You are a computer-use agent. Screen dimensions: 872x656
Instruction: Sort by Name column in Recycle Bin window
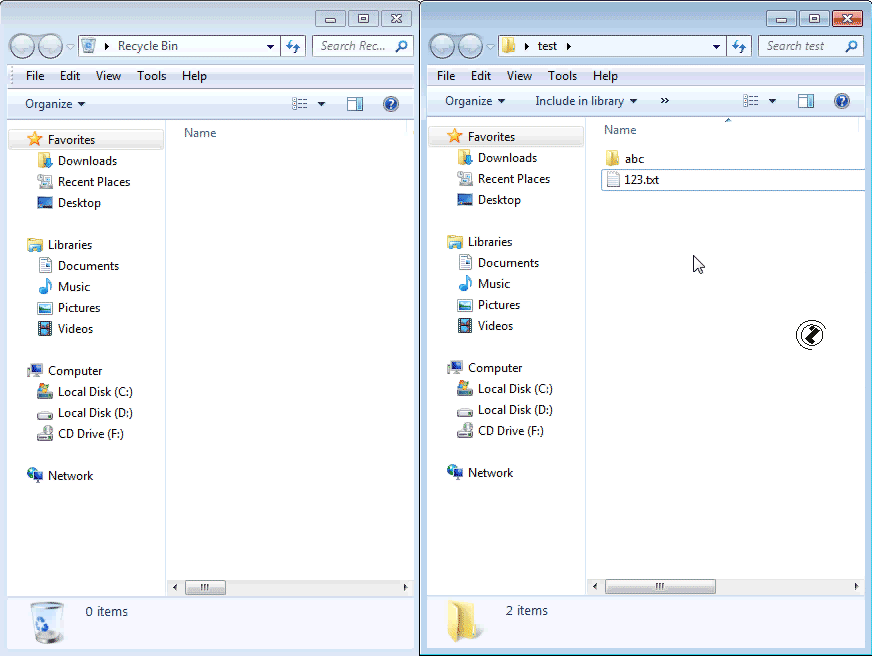(200, 133)
